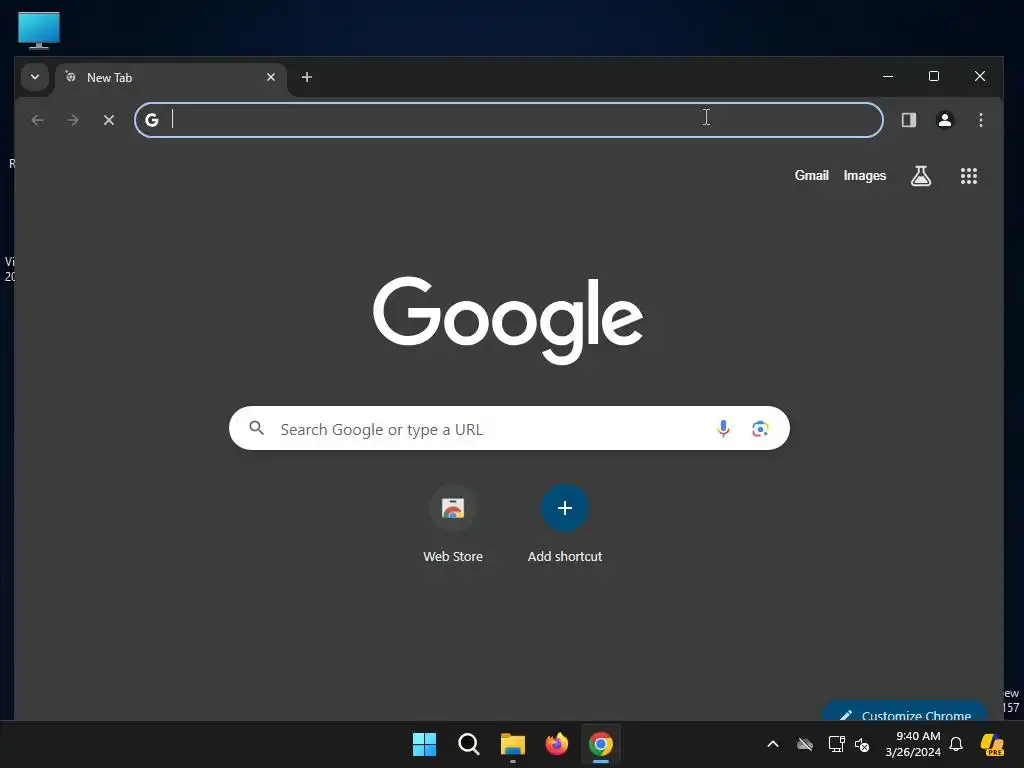Viewport: 1024px width, 768px height.
Task: Click magnifier icon in Google search box
Action: tap(257, 428)
